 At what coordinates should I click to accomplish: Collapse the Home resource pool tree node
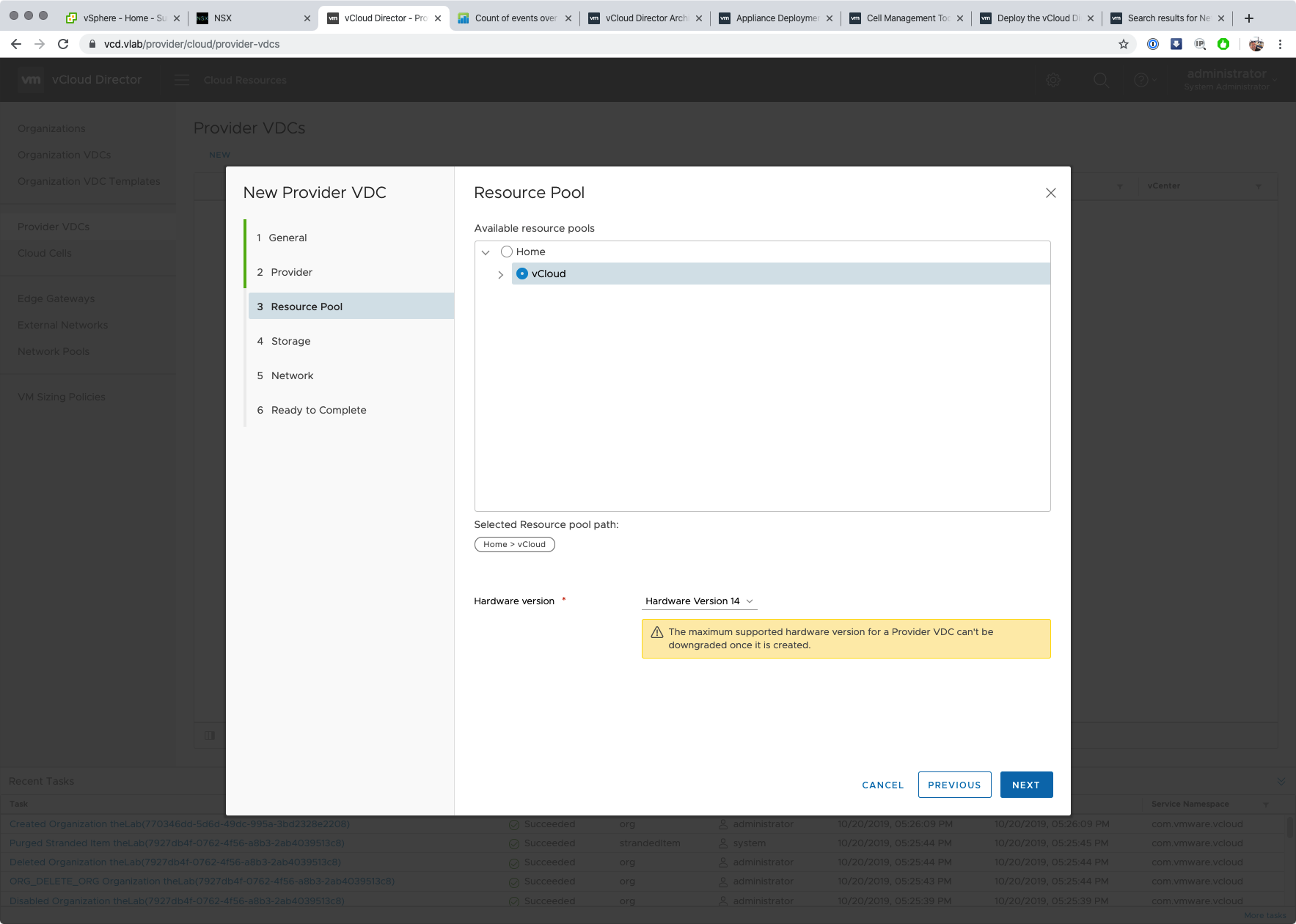point(486,252)
